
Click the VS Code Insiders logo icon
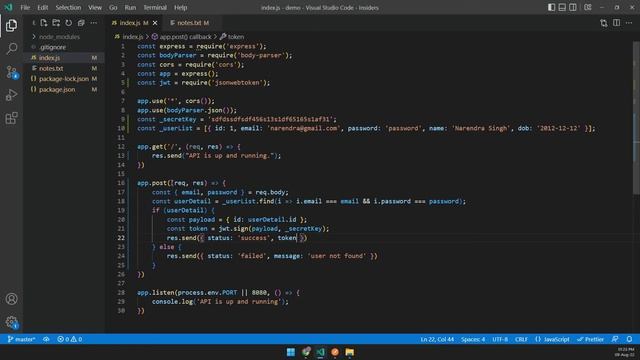[x=8, y=7]
